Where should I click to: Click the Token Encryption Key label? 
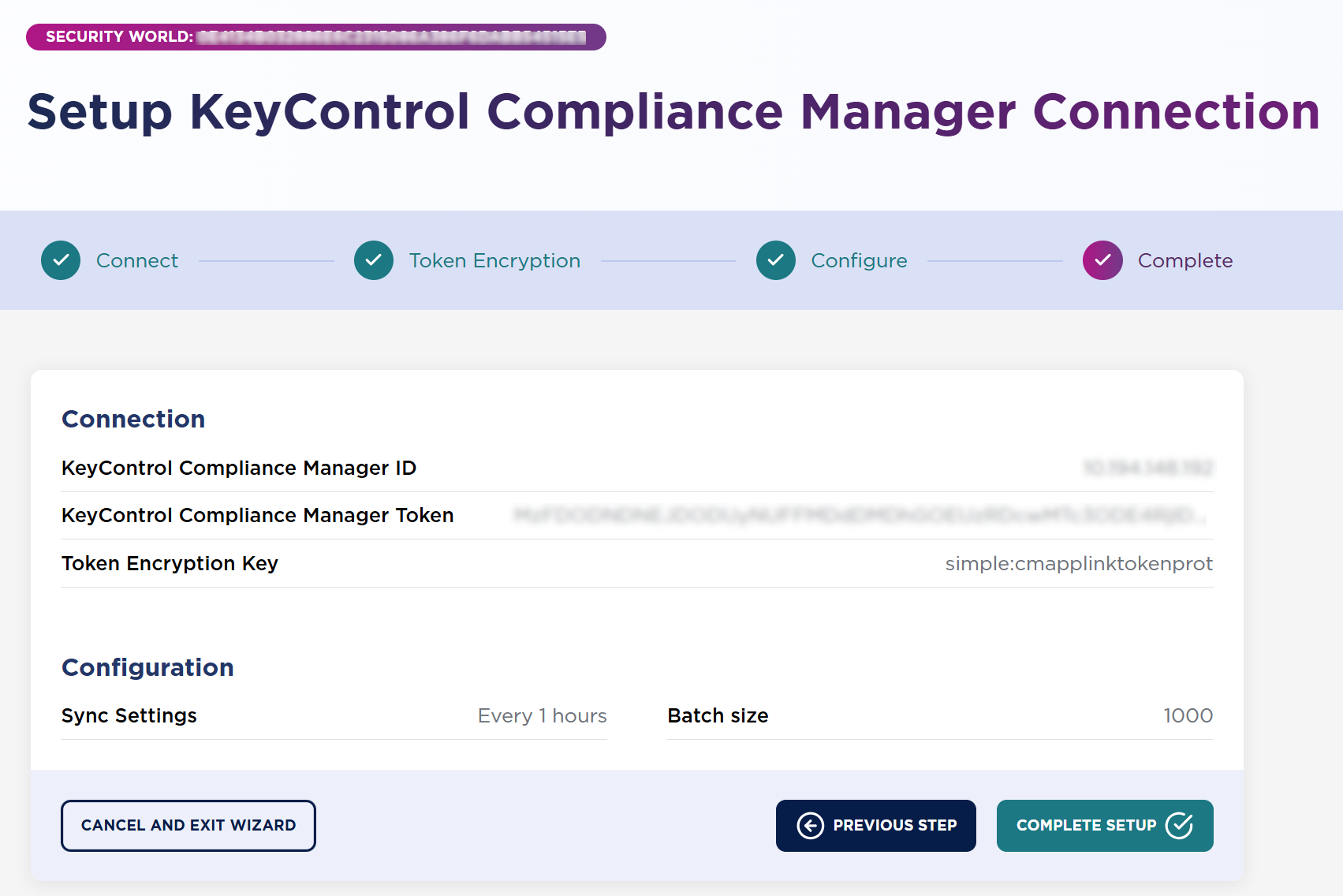pos(170,563)
